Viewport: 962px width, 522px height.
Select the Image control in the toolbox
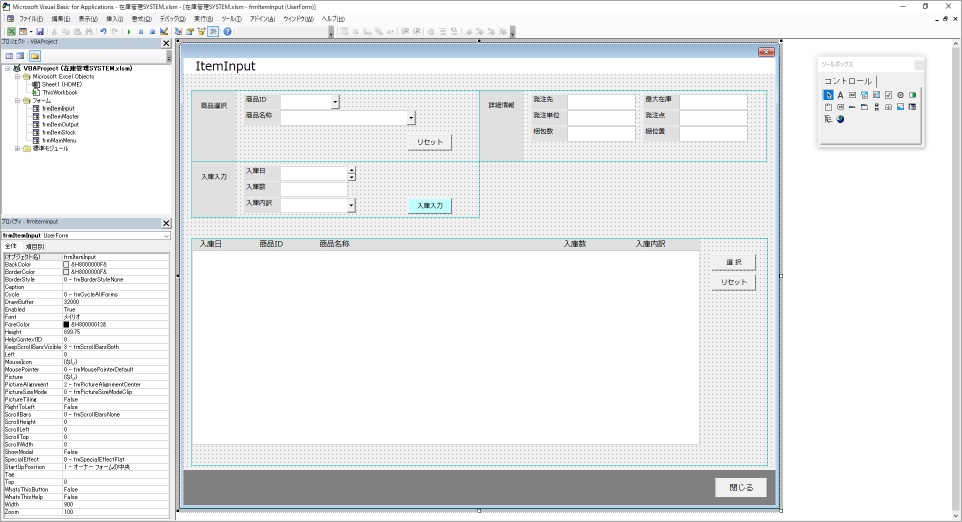pos(900,107)
